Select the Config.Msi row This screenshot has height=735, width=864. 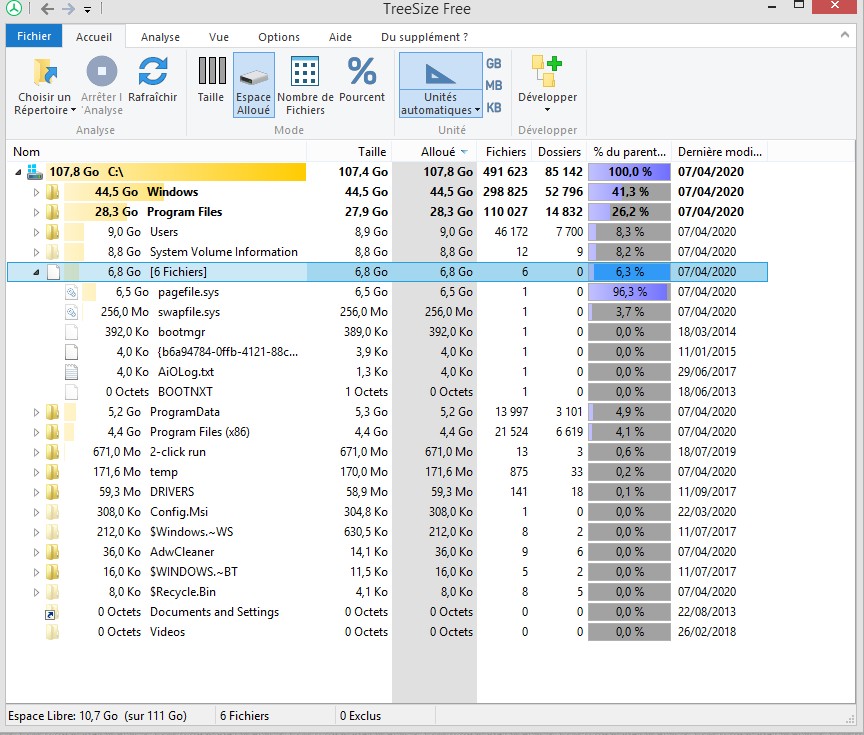387,512
